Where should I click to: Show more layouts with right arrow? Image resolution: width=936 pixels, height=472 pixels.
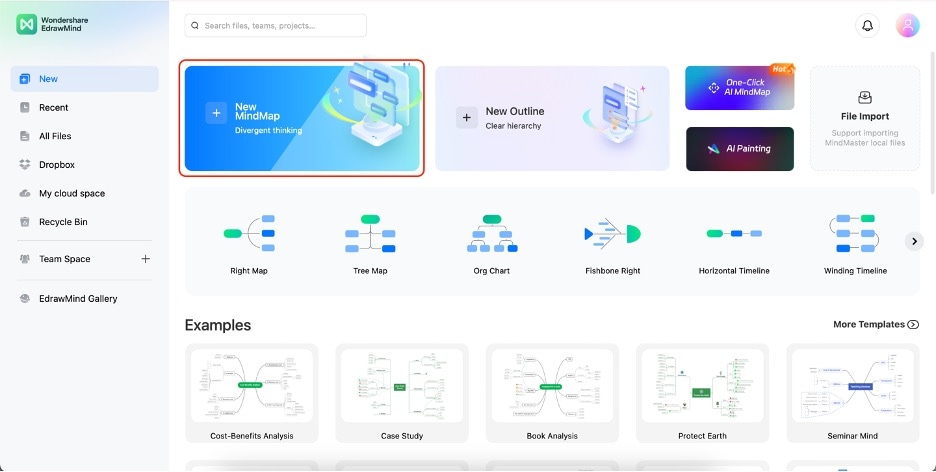click(x=914, y=241)
